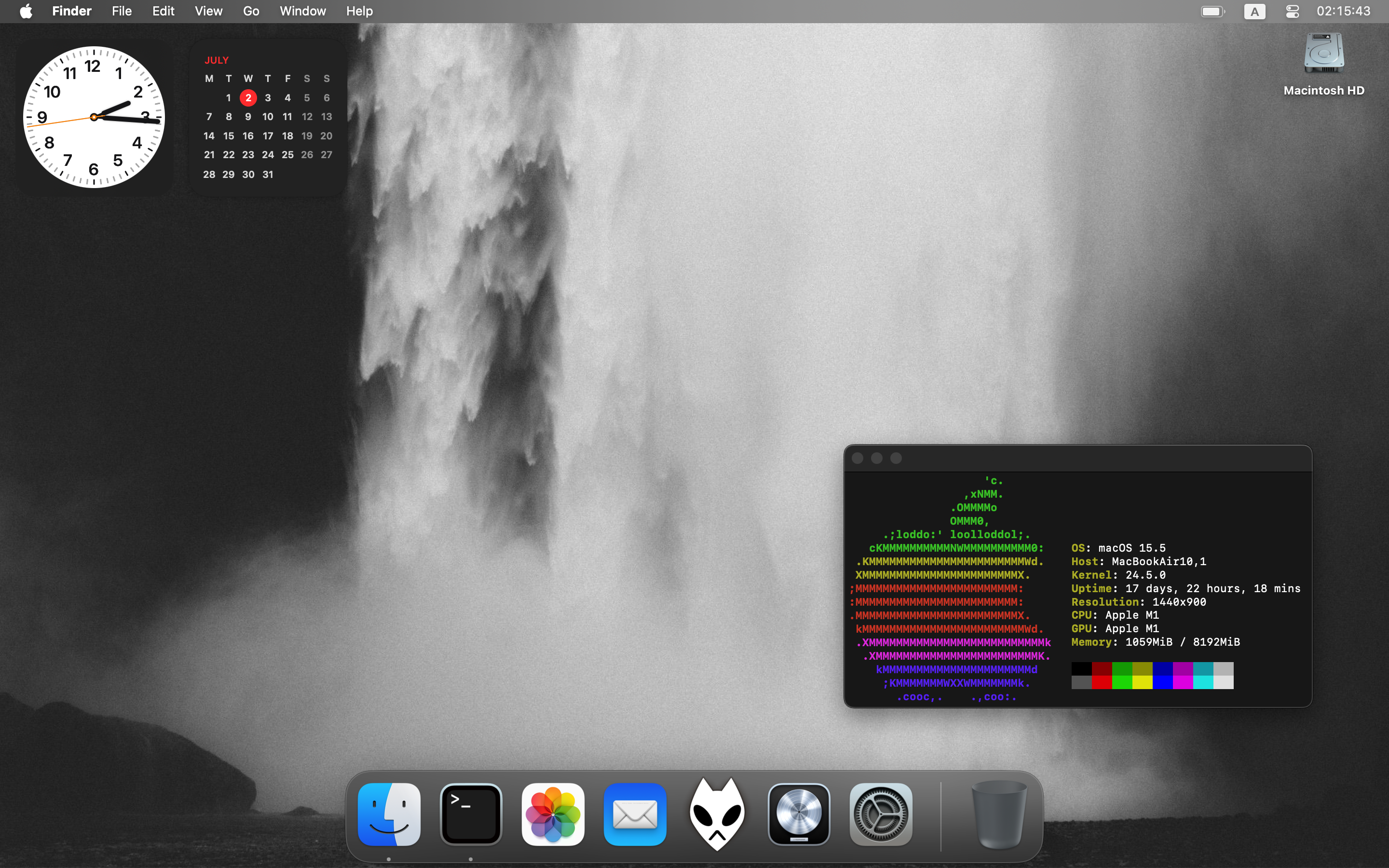Viewport: 1389px width, 868px height.
Task: Open Finder from the Dock
Action: tap(389, 814)
